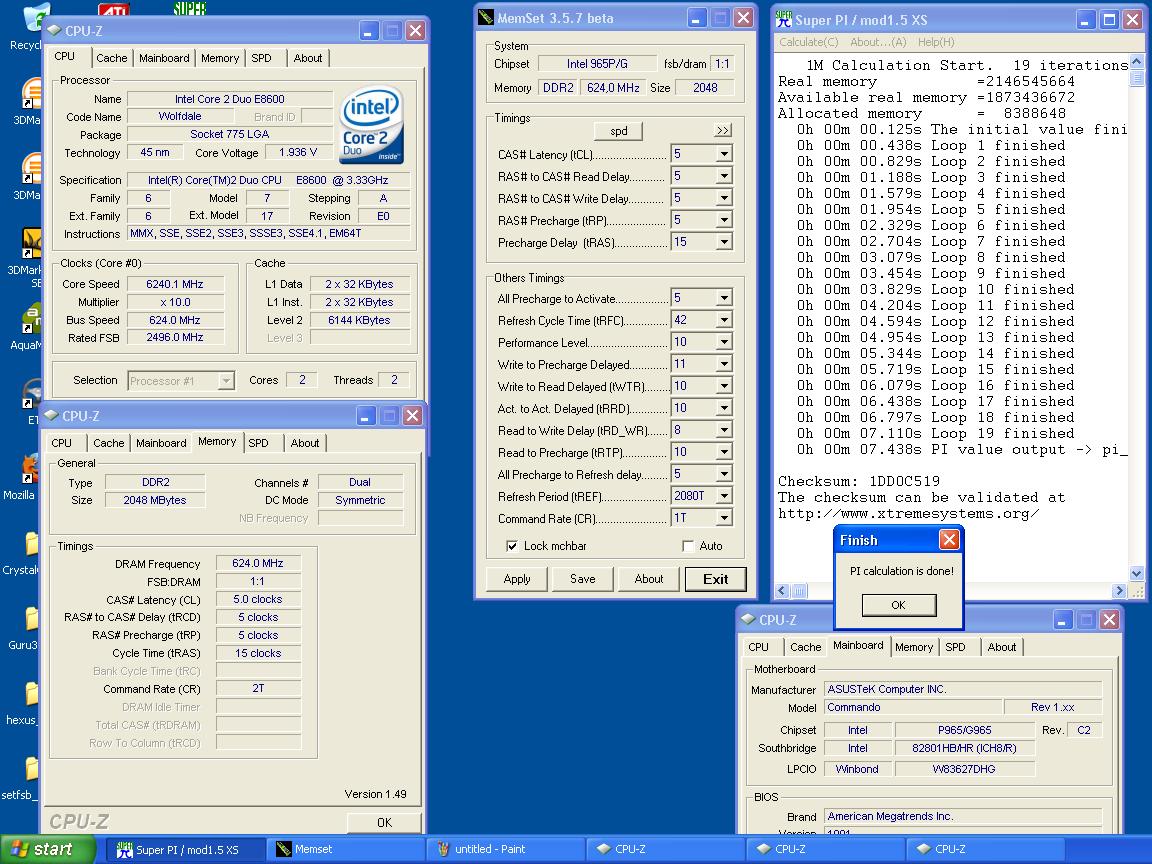Open the About...(A) menu in Super PI
Image resolution: width=1152 pixels, height=864 pixels.
[878, 43]
